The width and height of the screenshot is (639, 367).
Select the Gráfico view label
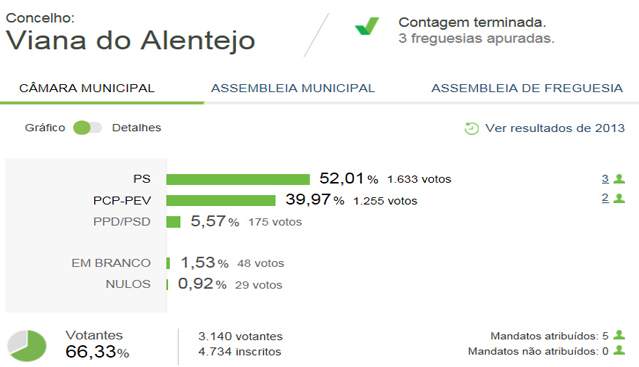click(x=45, y=127)
